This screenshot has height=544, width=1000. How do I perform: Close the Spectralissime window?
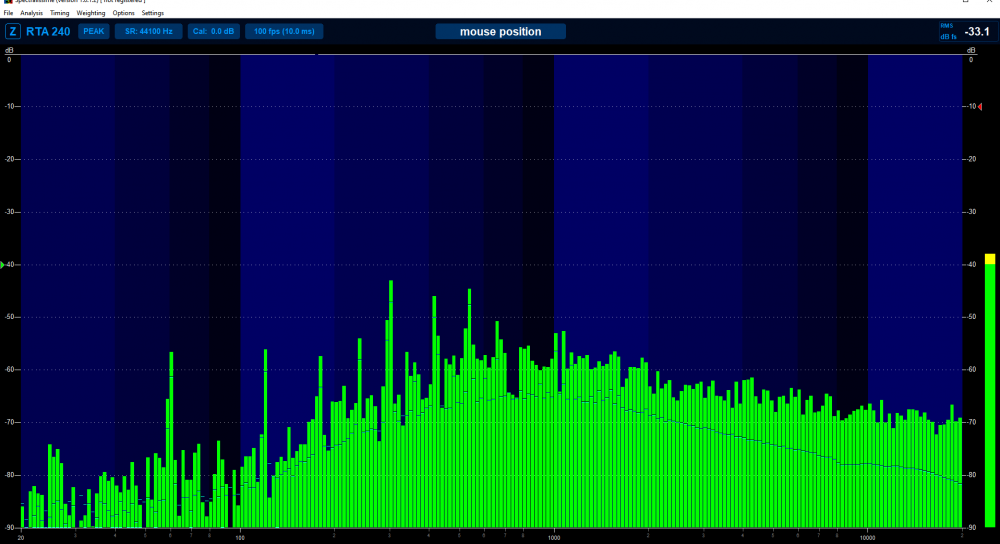pos(989,2)
